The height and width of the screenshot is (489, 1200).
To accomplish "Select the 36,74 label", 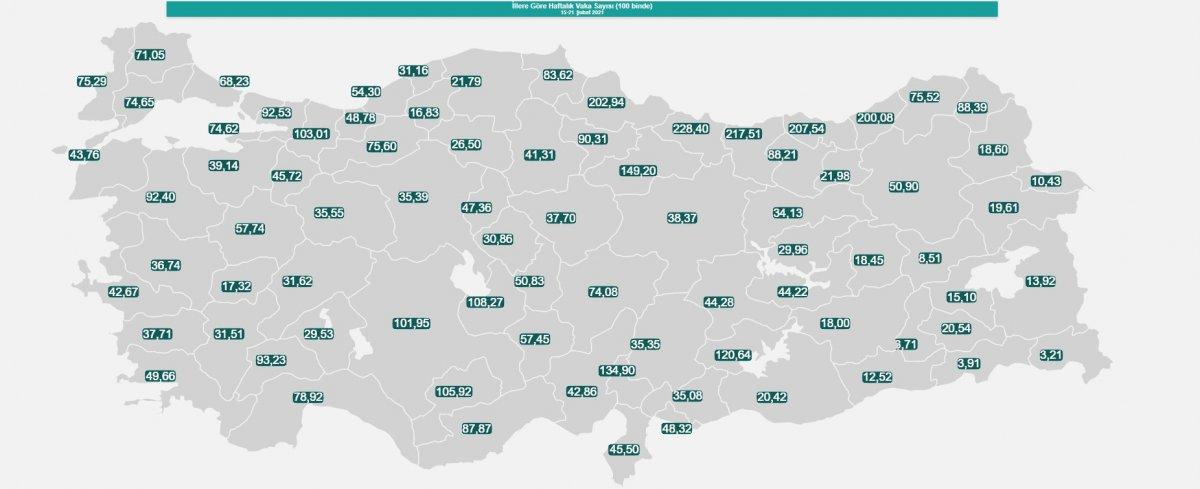I will 166,265.
